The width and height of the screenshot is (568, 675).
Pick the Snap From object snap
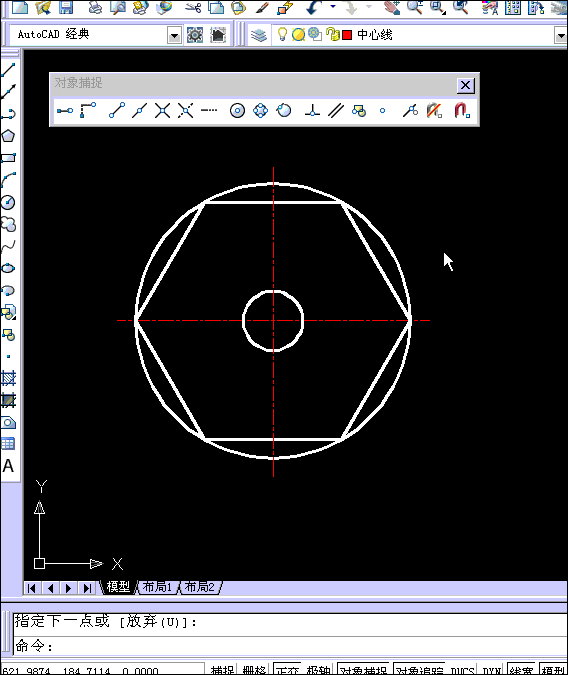(88, 111)
